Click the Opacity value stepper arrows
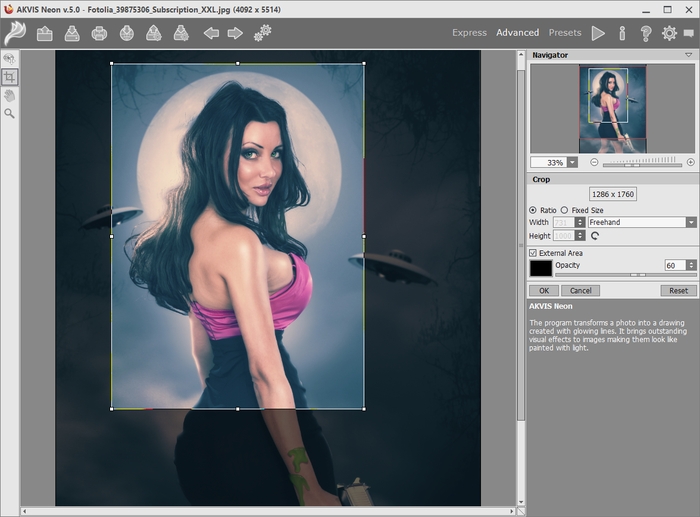700x517 pixels. [x=691, y=265]
